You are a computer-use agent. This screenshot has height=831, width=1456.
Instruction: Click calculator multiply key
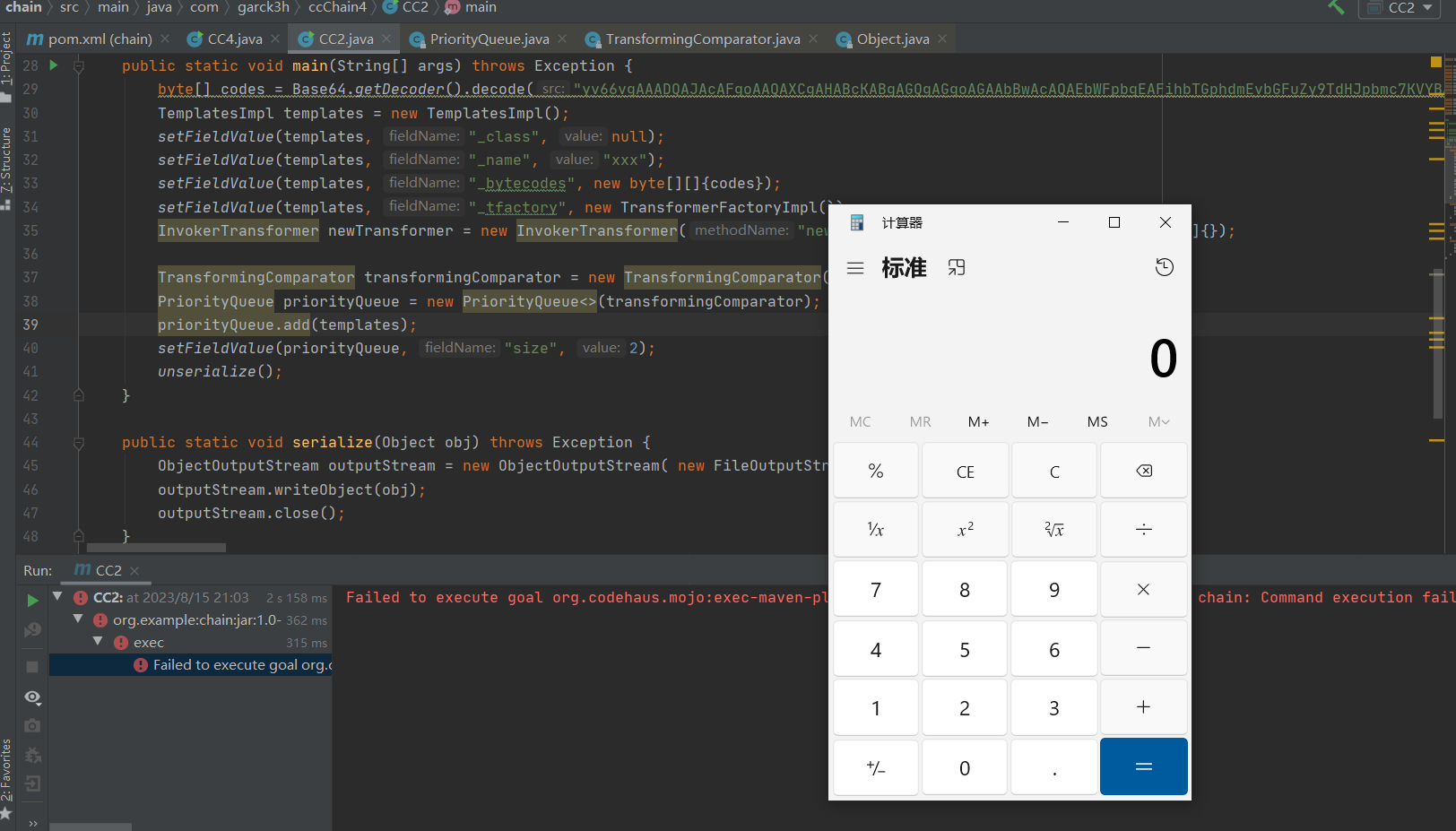(x=1144, y=589)
